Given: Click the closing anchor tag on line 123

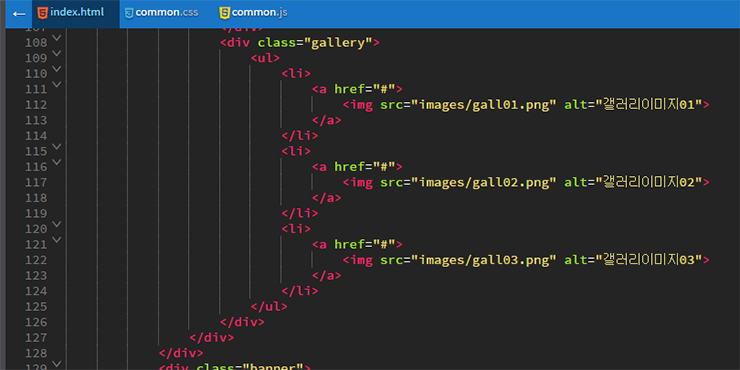Looking at the screenshot, I should click(327, 276).
